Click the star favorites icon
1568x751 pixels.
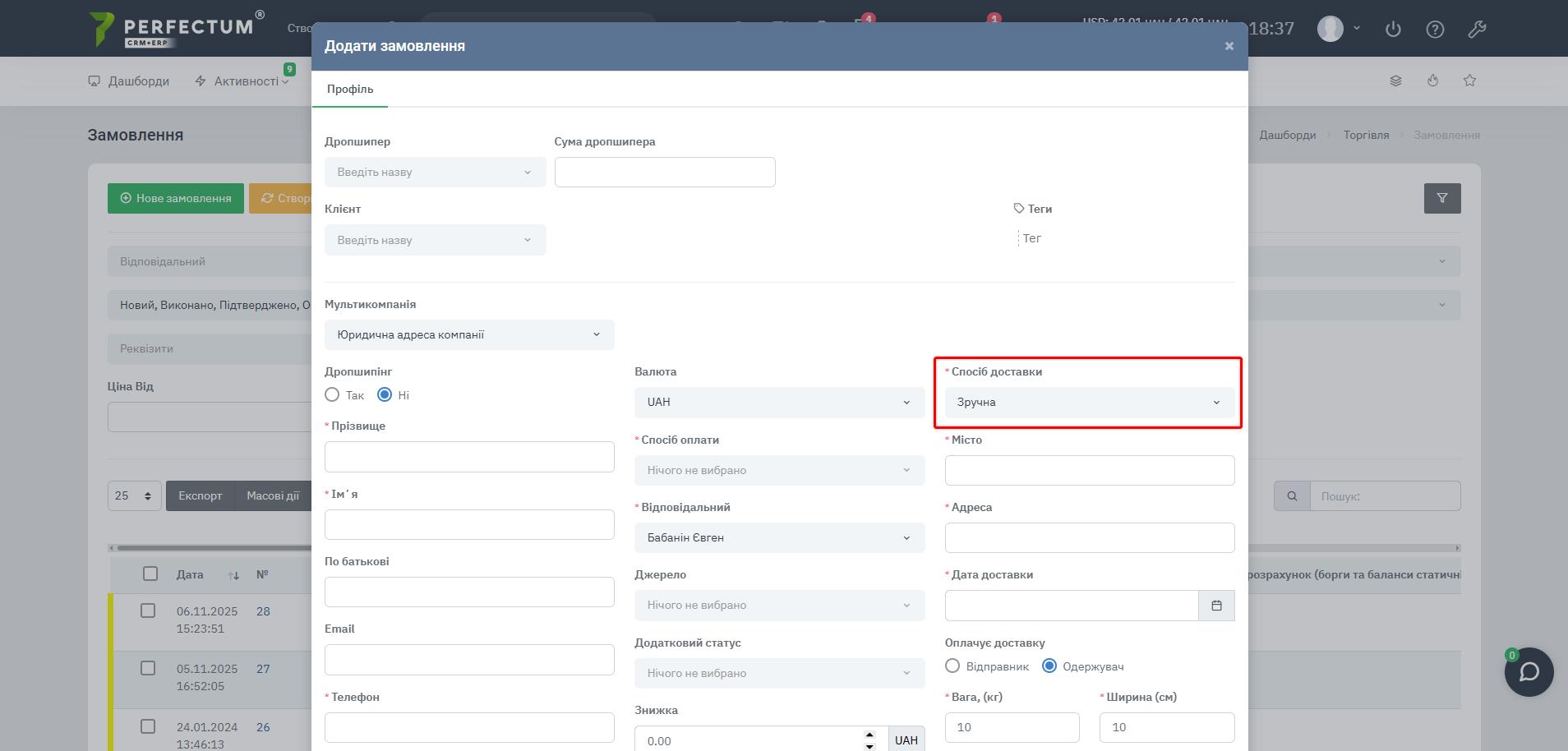(1469, 81)
